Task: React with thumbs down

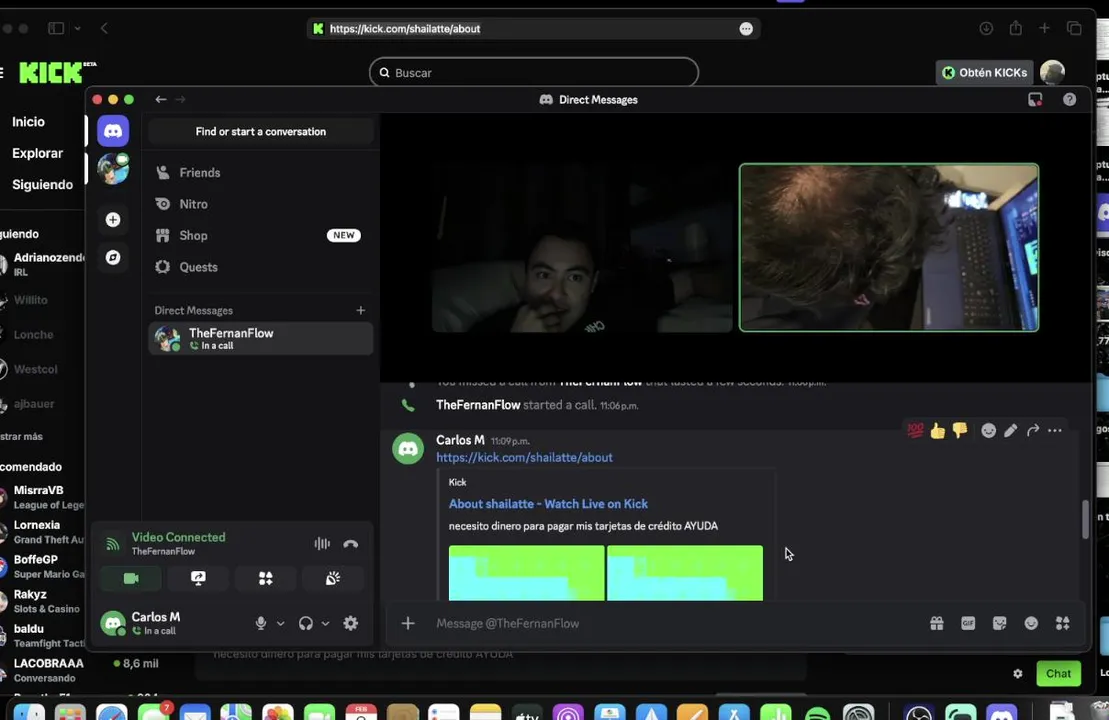Action: coord(960,430)
